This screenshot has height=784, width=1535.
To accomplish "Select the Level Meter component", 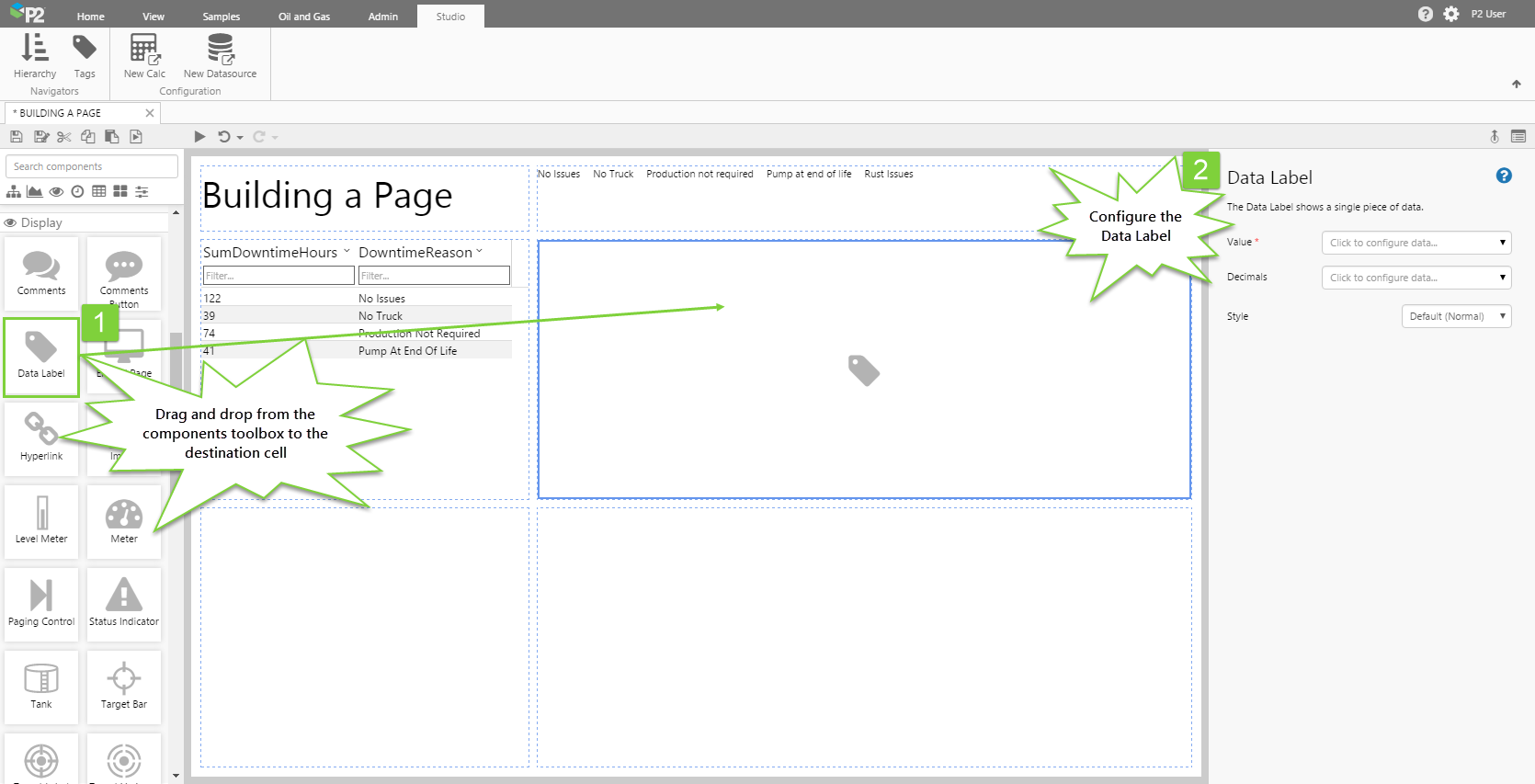I will tap(41, 522).
